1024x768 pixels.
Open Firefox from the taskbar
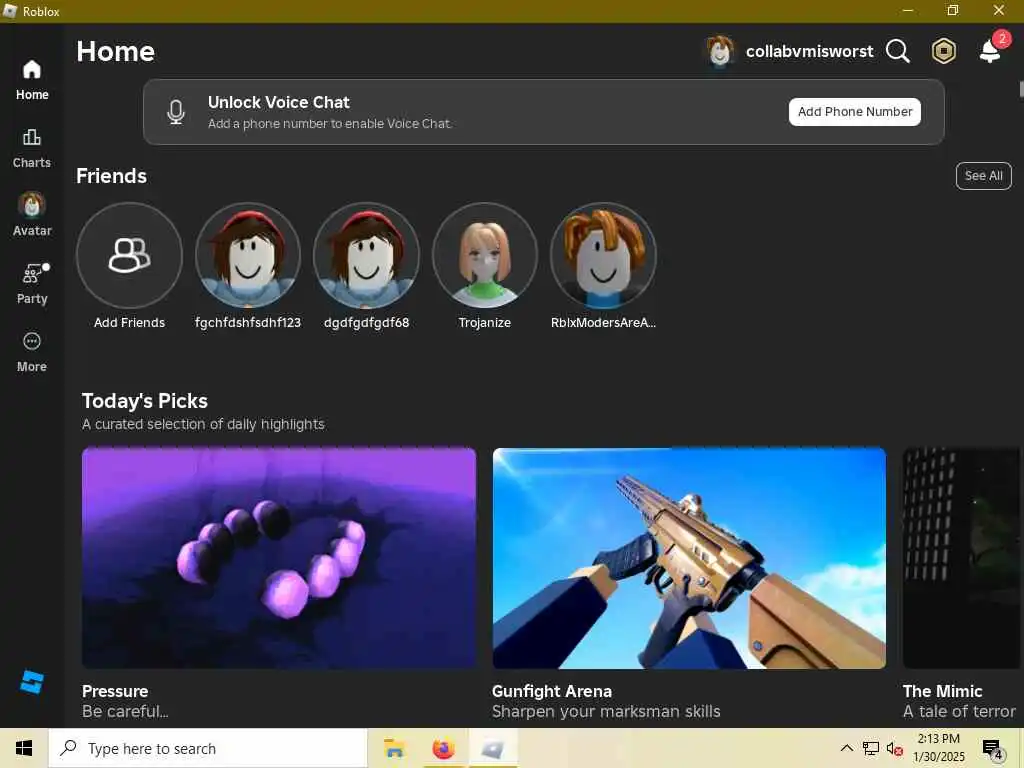click(443, 748)
